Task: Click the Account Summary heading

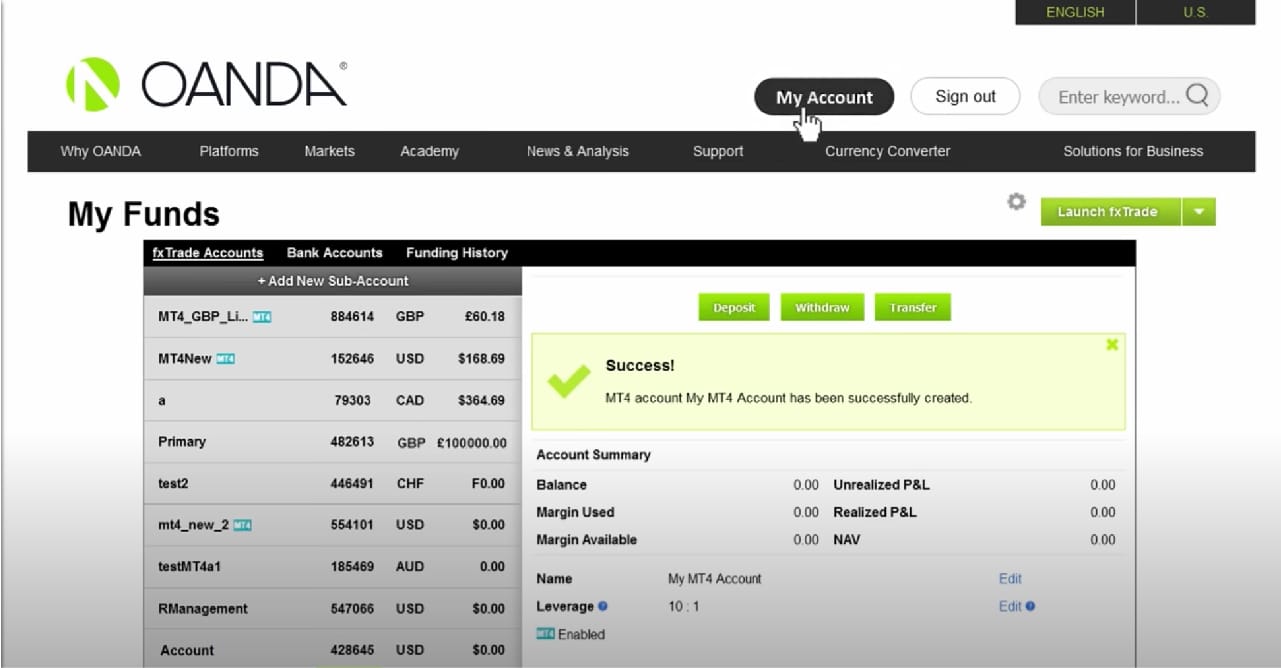Action: (x=593, y=455)
